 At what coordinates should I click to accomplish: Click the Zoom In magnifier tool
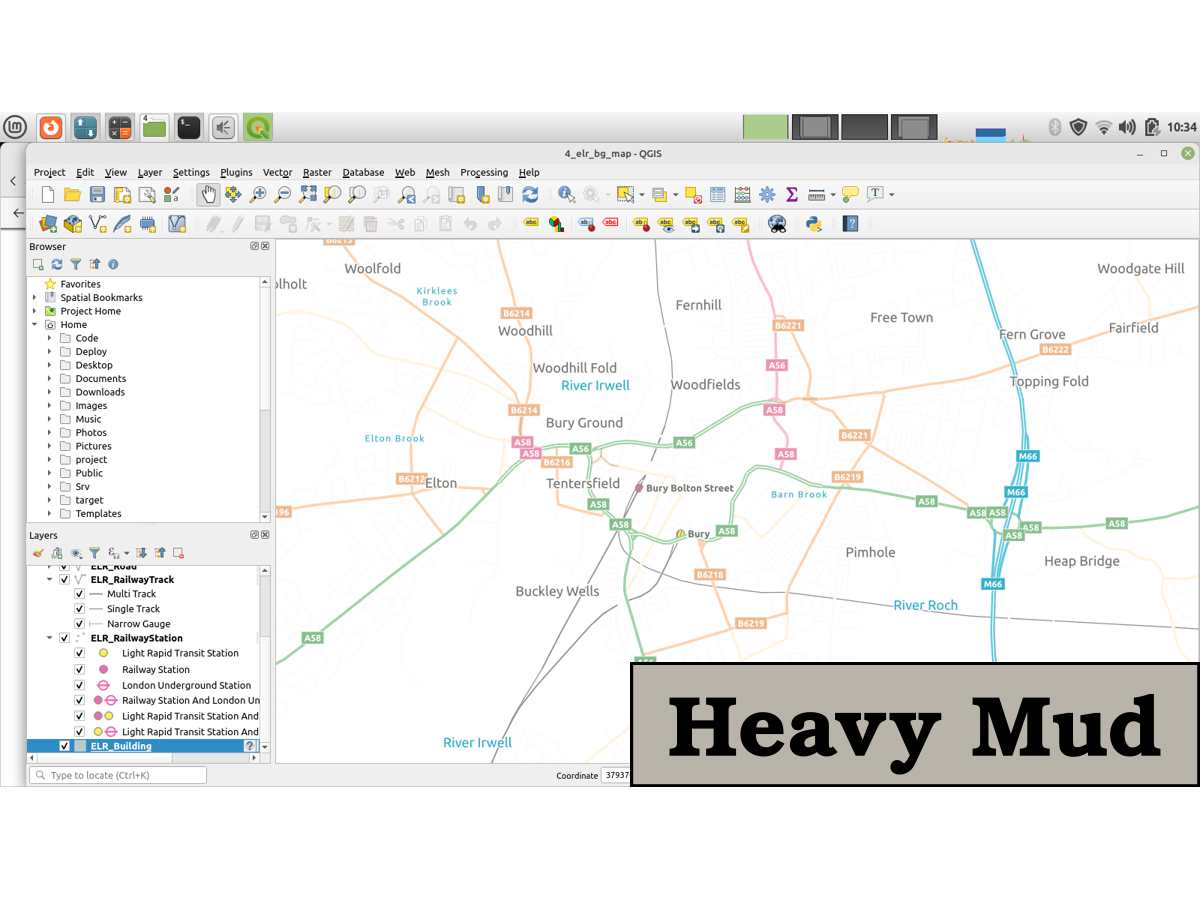click(258, 194)
